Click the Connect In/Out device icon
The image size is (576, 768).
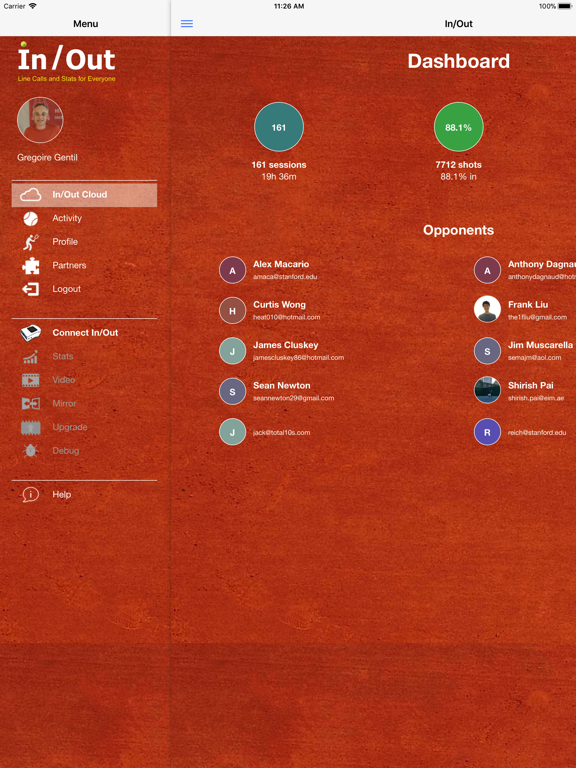30,333
